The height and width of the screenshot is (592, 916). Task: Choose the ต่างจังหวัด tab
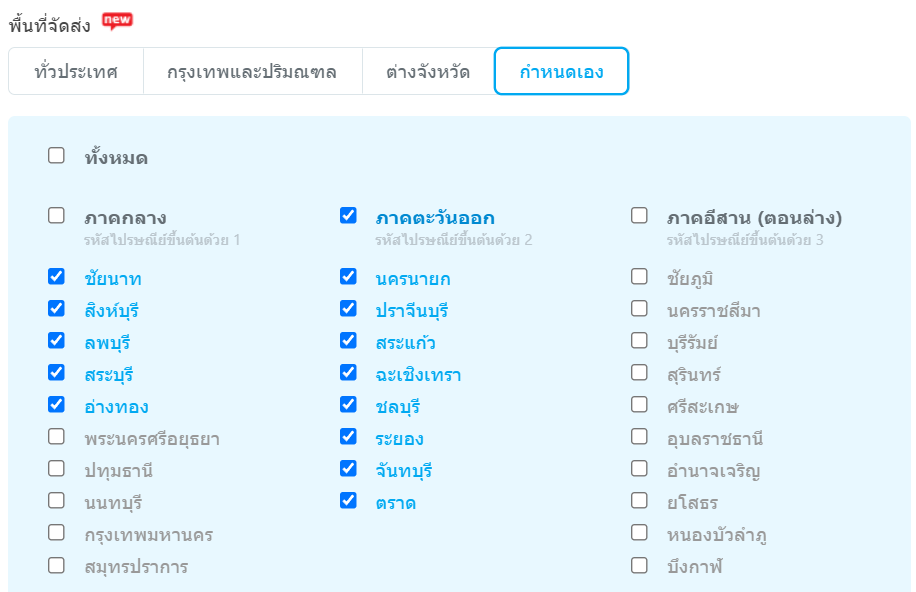428,71
